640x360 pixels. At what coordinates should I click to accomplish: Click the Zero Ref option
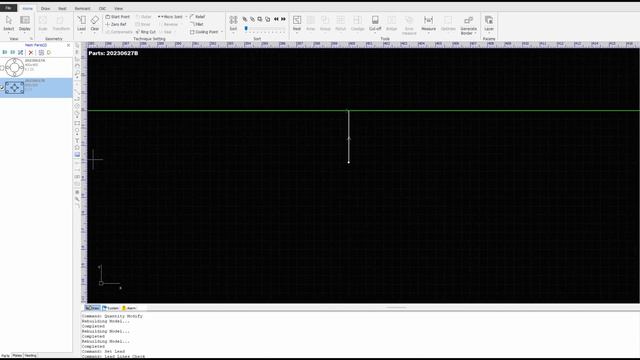(x=116, y=24)
